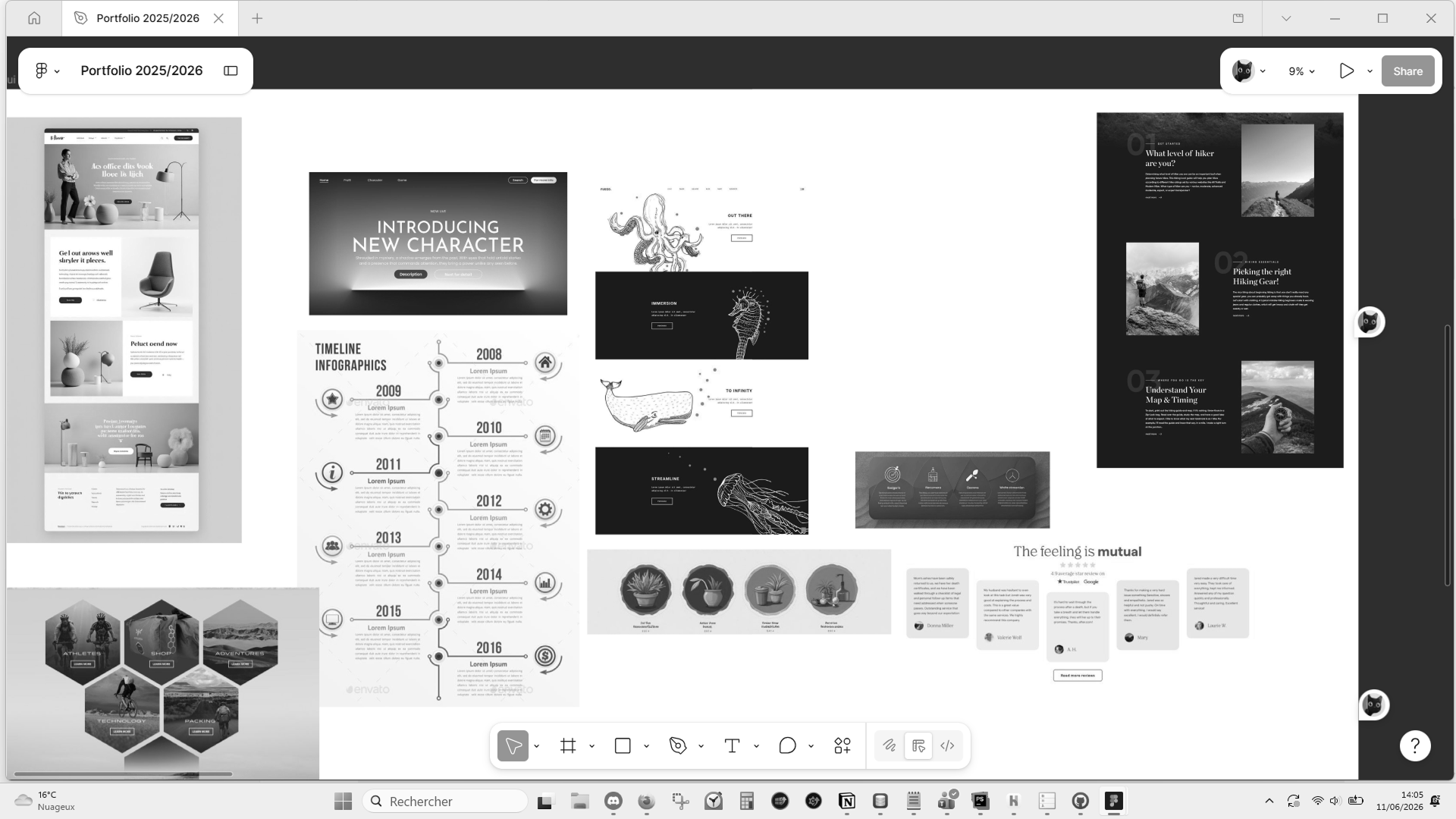Viewport: 1456px width, 819px height.
Task: Expand the Pen tool options chevron
Action: coord(701,746)
